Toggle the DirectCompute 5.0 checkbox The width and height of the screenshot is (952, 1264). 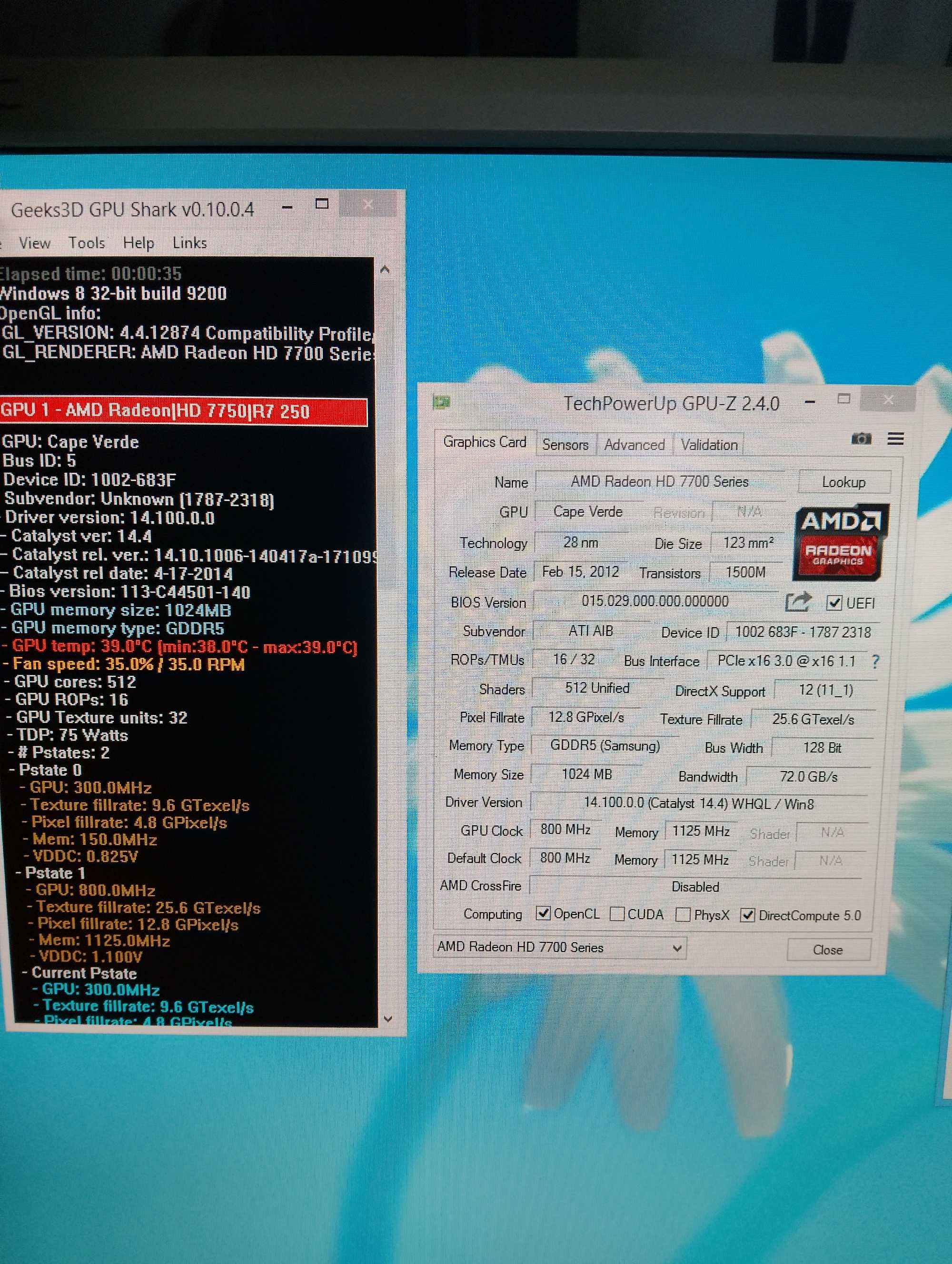(747, 916)
